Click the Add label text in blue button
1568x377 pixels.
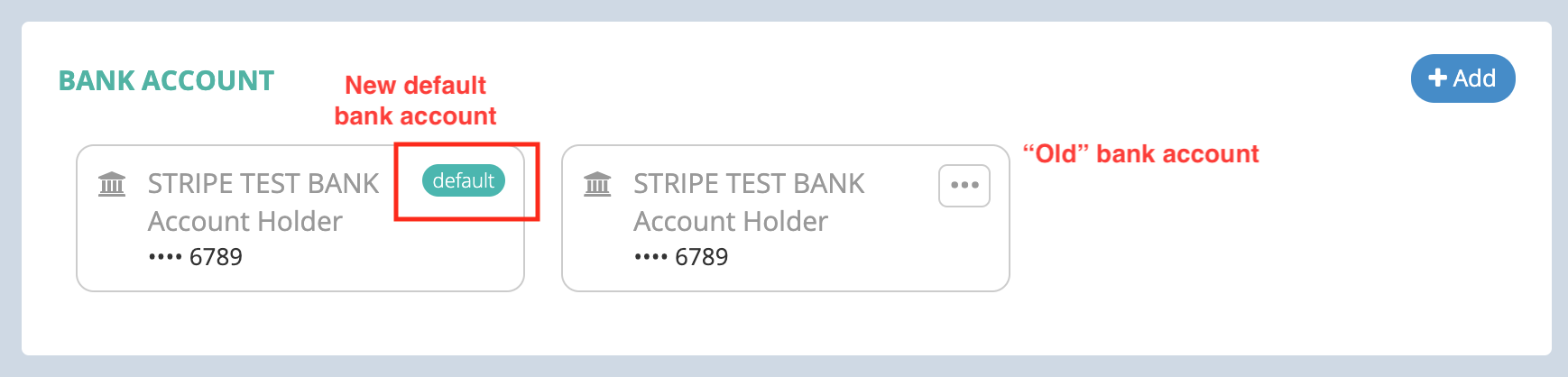coord(1474,78)
